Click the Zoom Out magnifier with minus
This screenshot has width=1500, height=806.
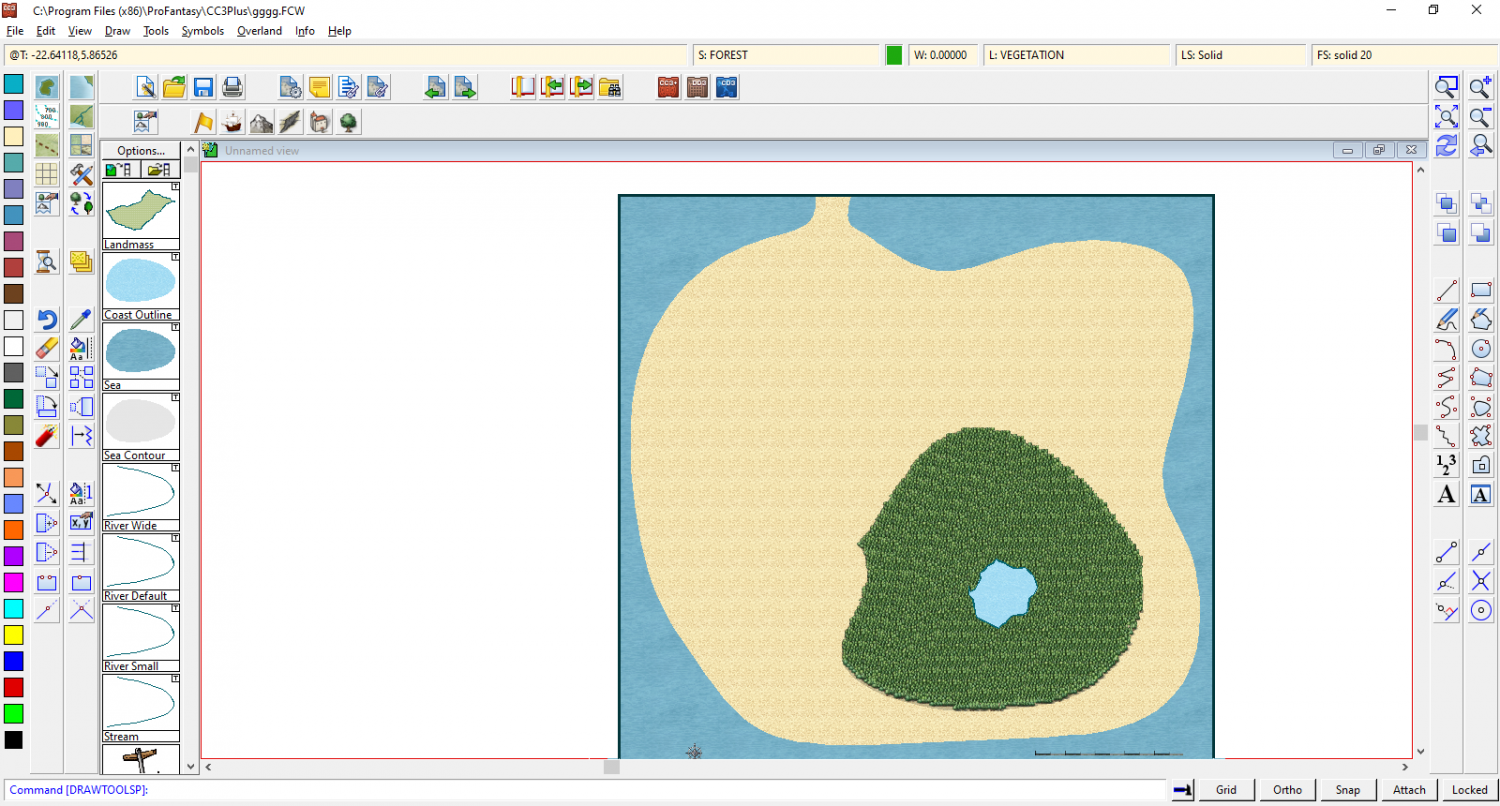coord(1481,116)
